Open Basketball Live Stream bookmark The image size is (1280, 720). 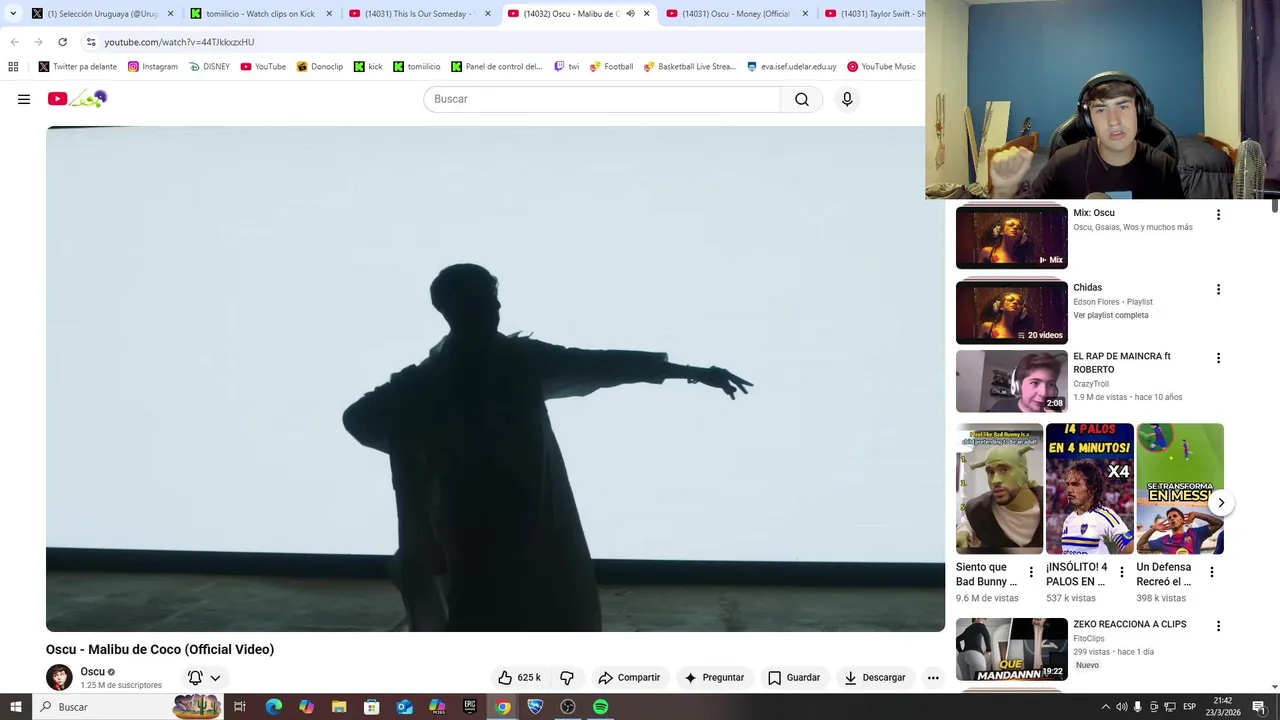[689, 67]
